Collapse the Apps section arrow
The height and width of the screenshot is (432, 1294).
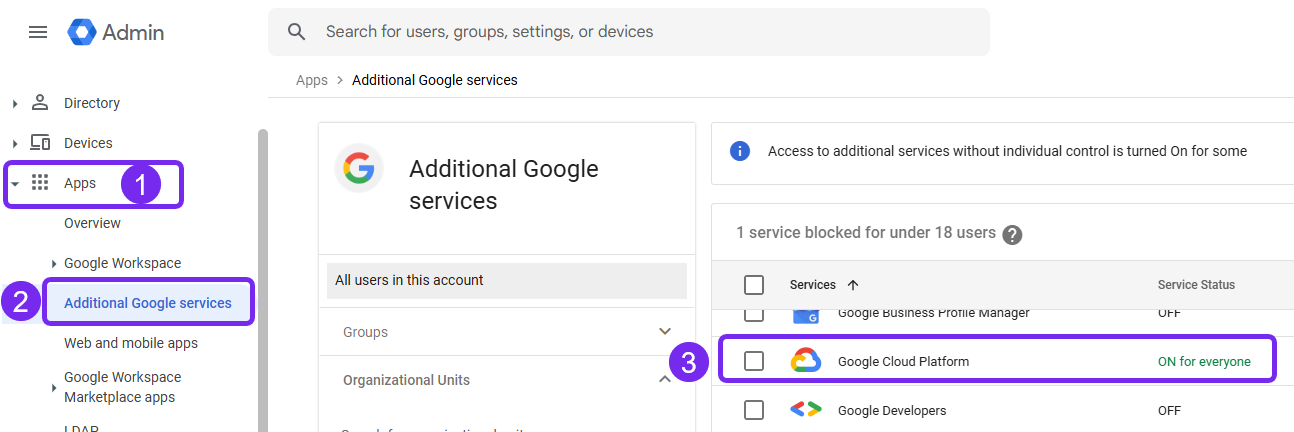coord(15,183)
